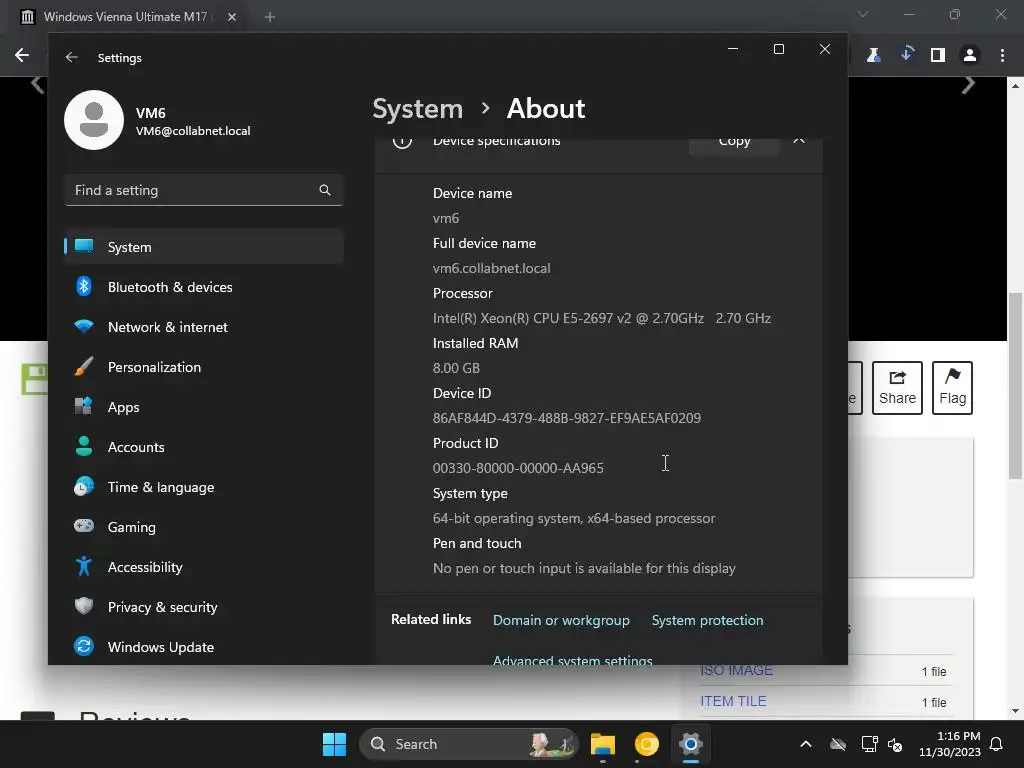Close the Windows Vienna Ultimate browser tab
The height and width of the screenshot is (768, 1024).
click(x=232, y=17)
